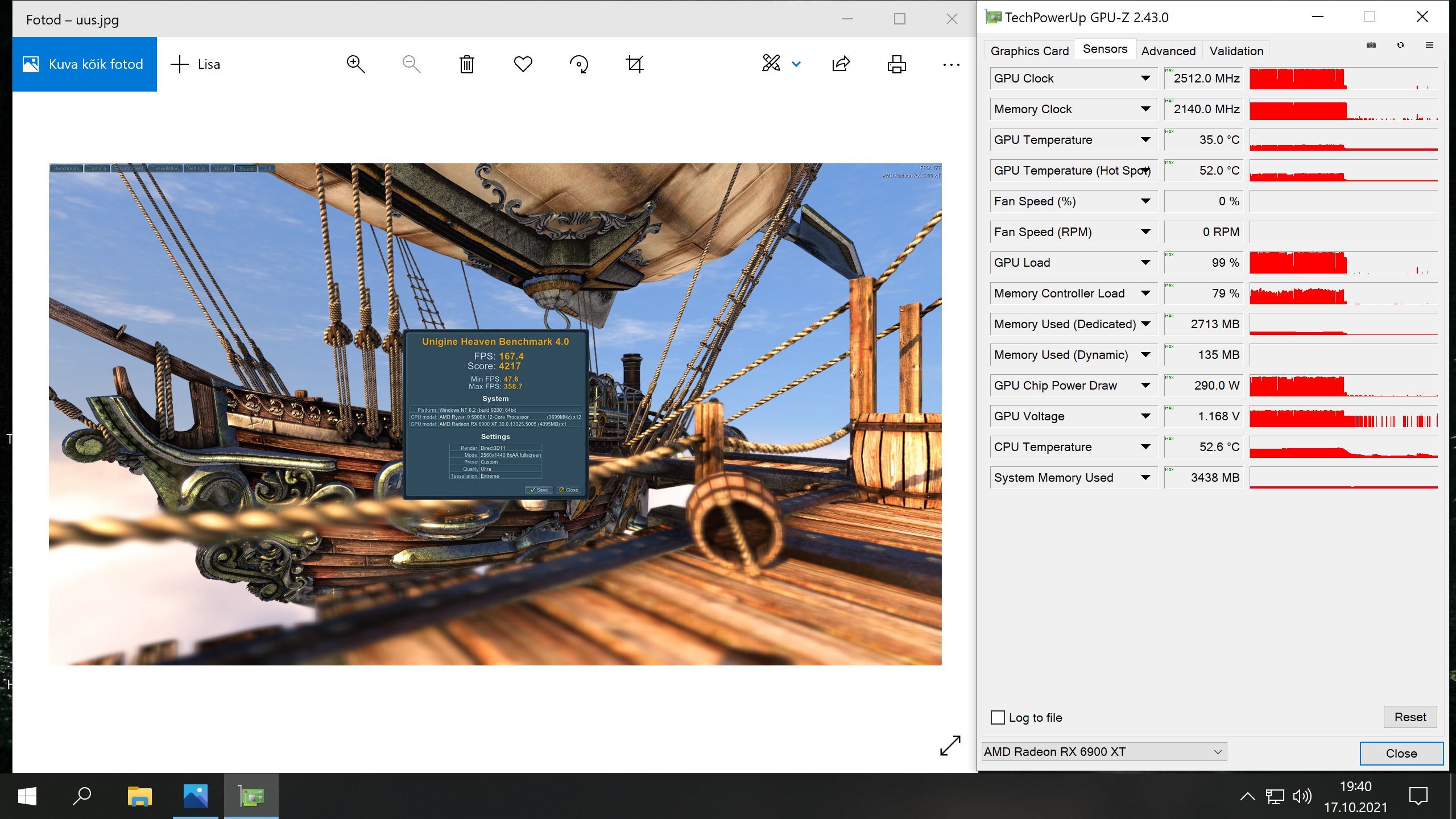This screenshot has height=819, width=1456.
Task: Click the GPU Clock history graph
Action: coord(1343,78)
